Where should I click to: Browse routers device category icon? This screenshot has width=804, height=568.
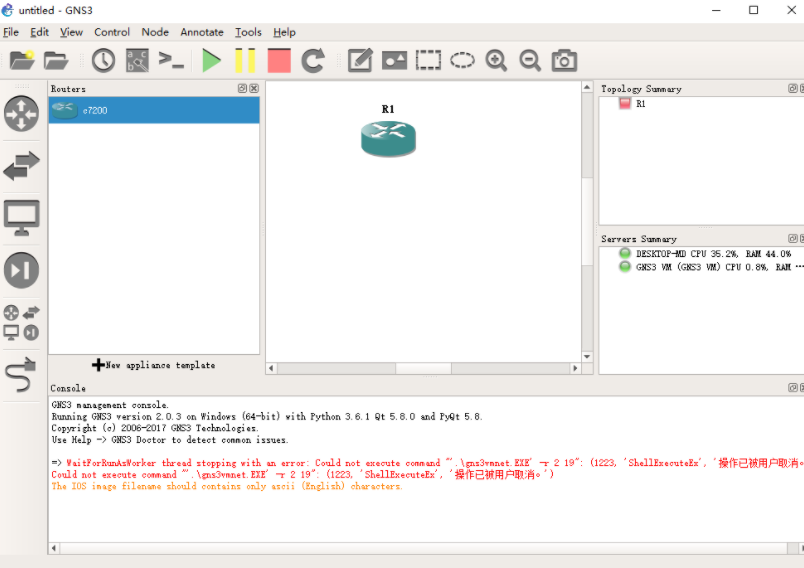click(x=22, y=113)
